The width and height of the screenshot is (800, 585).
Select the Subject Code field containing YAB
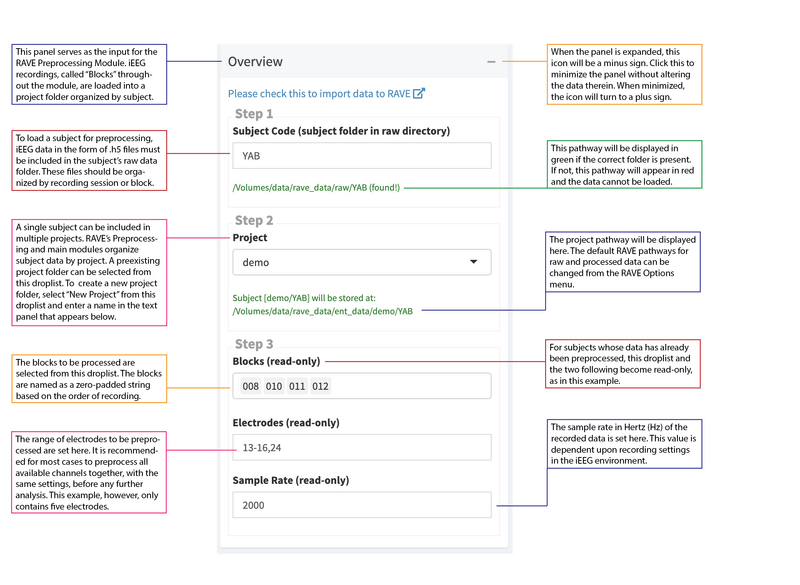pos(362,156)
